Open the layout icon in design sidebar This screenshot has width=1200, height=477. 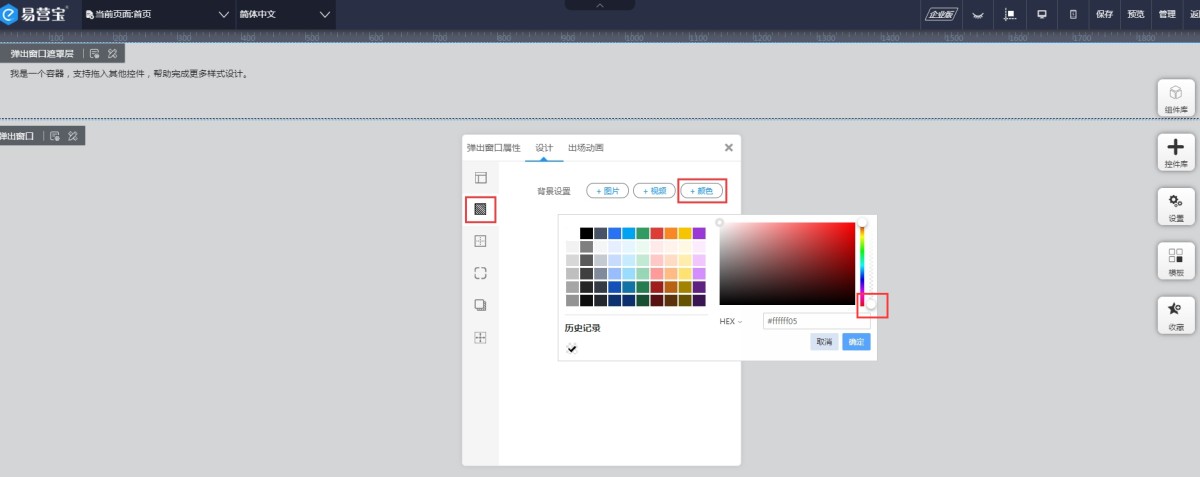click(480, 178)
